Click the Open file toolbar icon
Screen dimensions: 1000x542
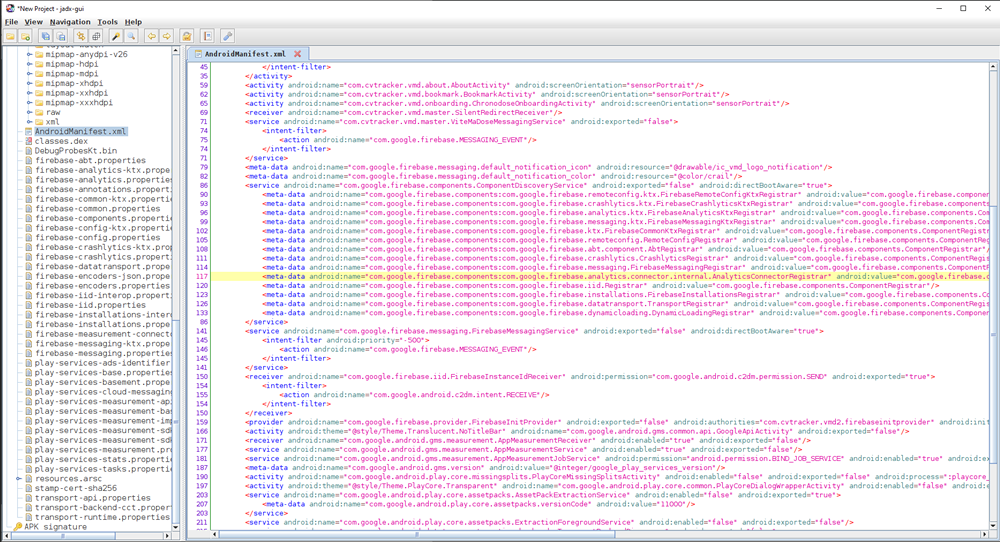click(x=10, y=36)
